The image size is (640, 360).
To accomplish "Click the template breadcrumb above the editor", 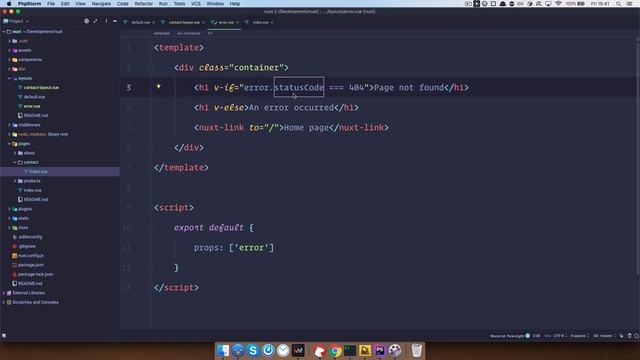I will pyautogui.click(x=162, y=33).
